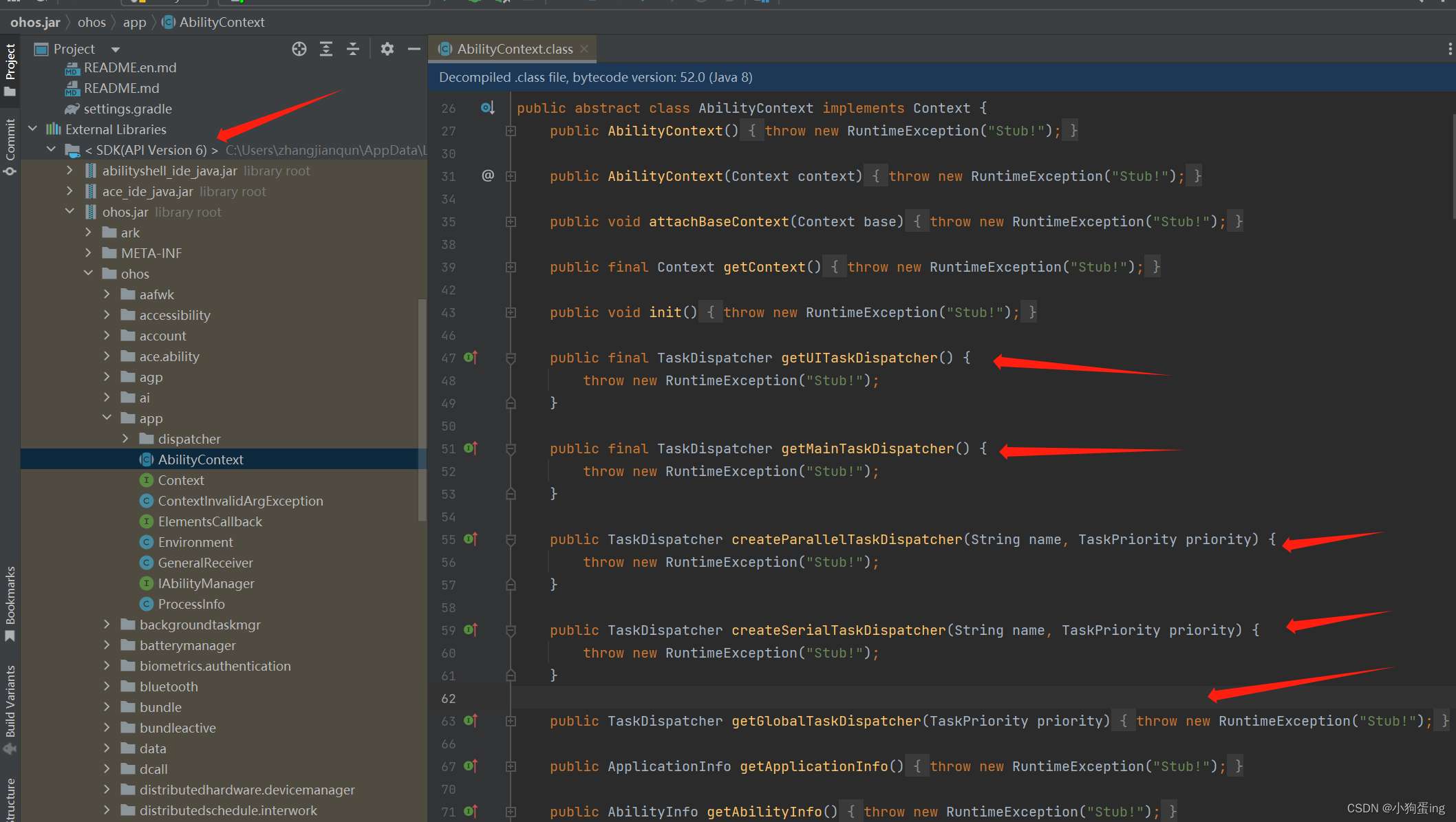Collapse the app package
The height and width of the screenshot is (822, 1456).
[107, 418]
